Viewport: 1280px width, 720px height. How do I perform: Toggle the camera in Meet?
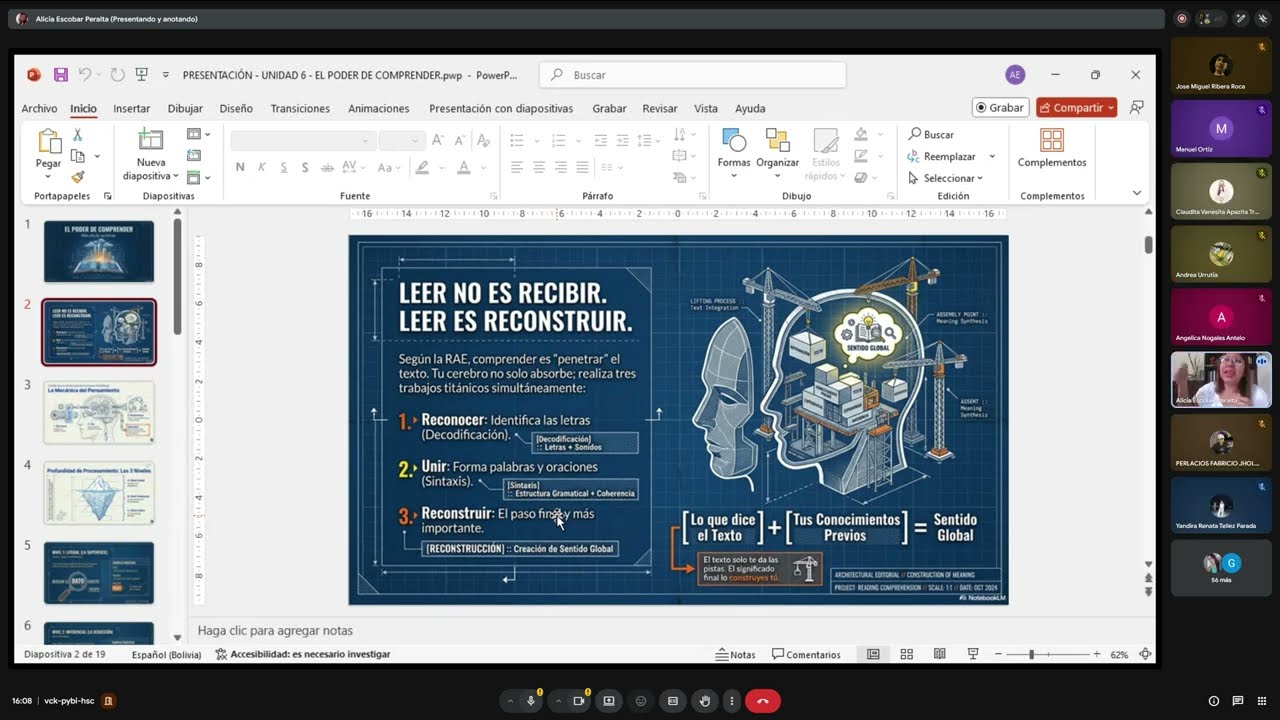578,701
